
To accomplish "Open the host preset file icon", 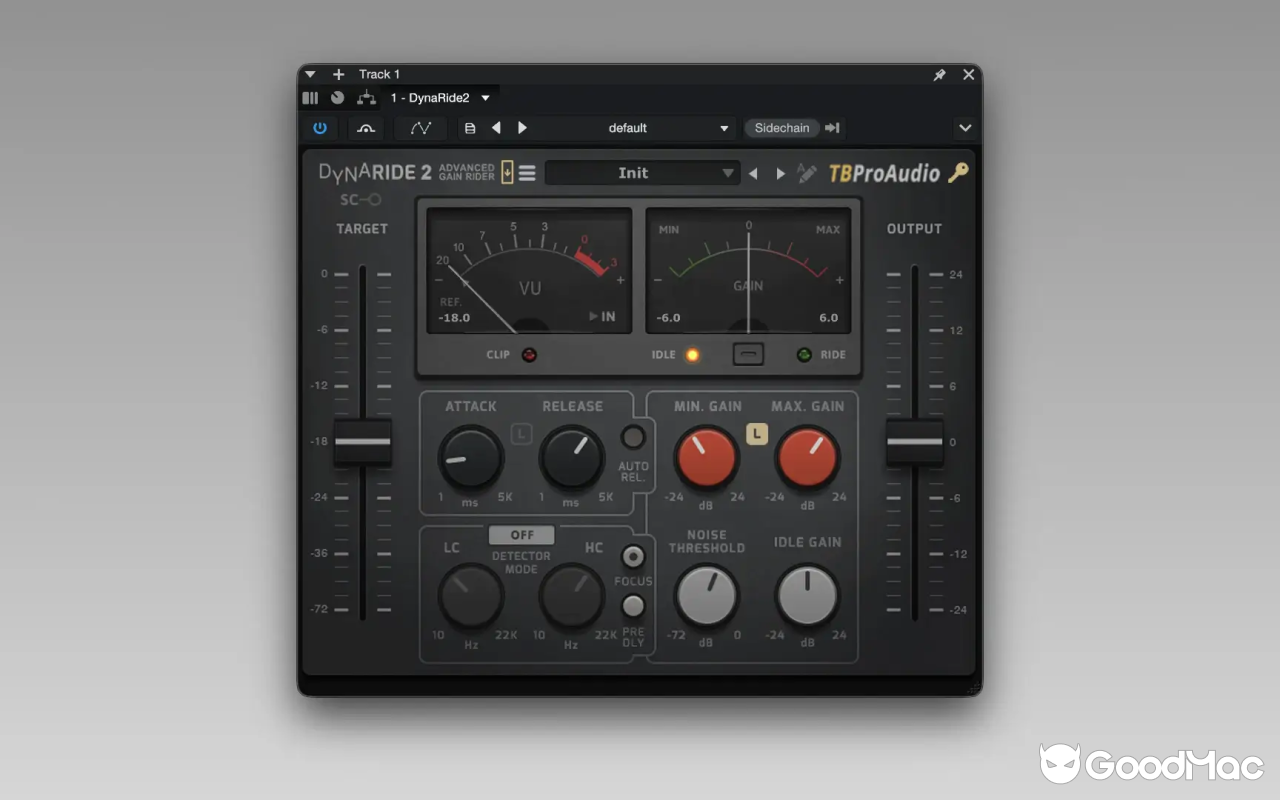I will (x=470, y=128).
